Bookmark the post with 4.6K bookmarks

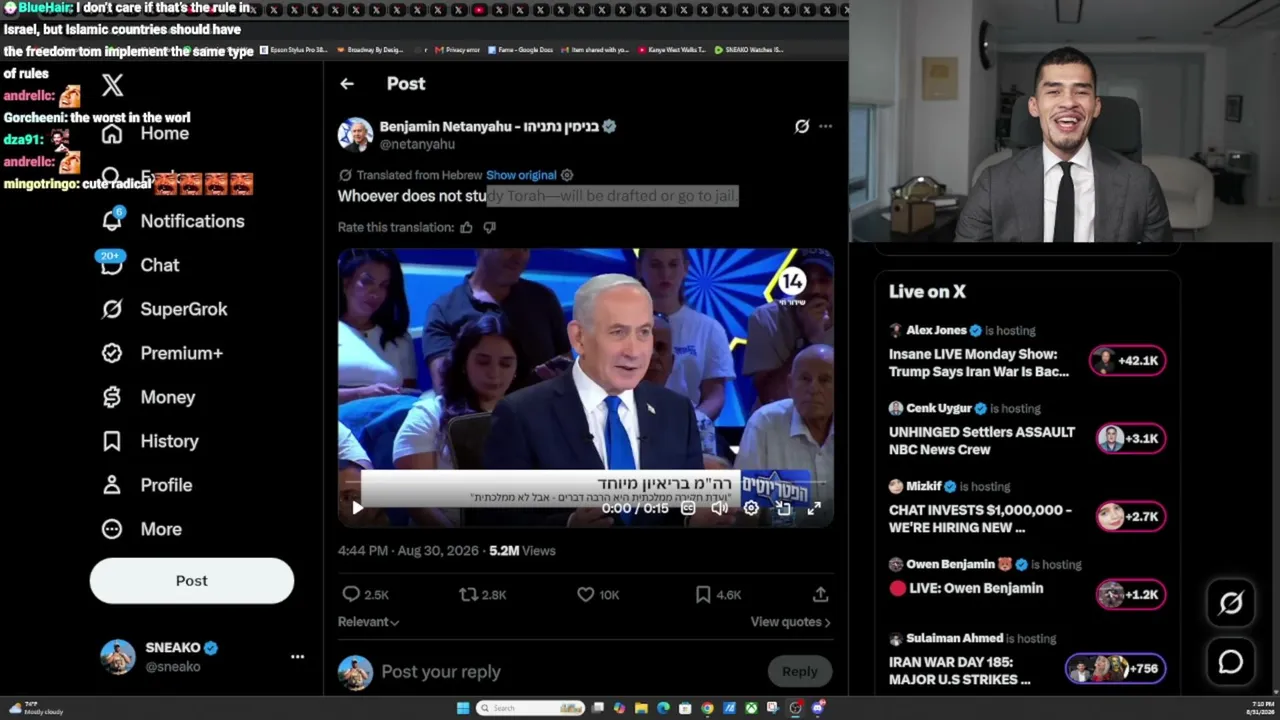(x=718, y=594)
